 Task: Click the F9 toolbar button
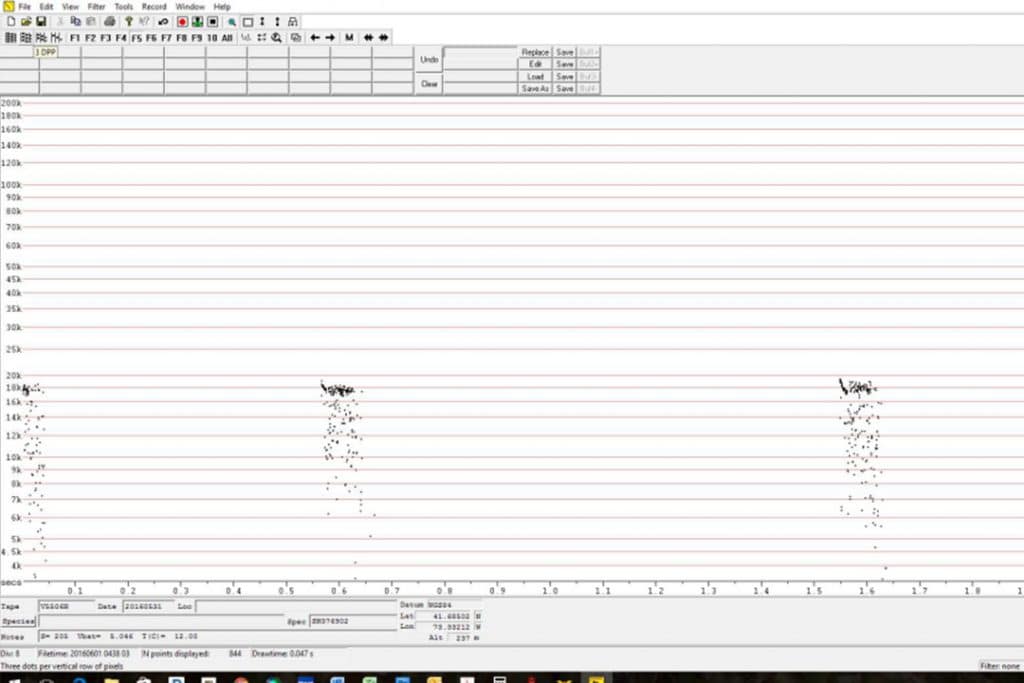pyautogui.click(x=197, y=38)
